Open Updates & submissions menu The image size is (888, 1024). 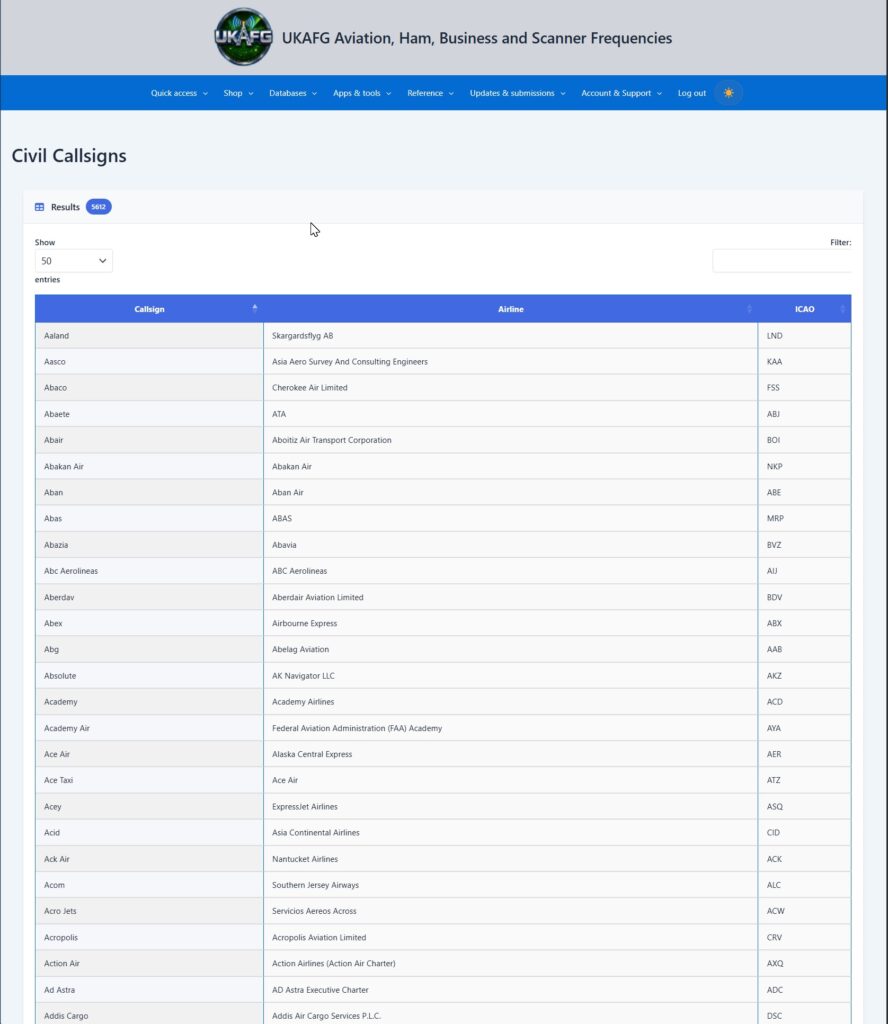518,93
